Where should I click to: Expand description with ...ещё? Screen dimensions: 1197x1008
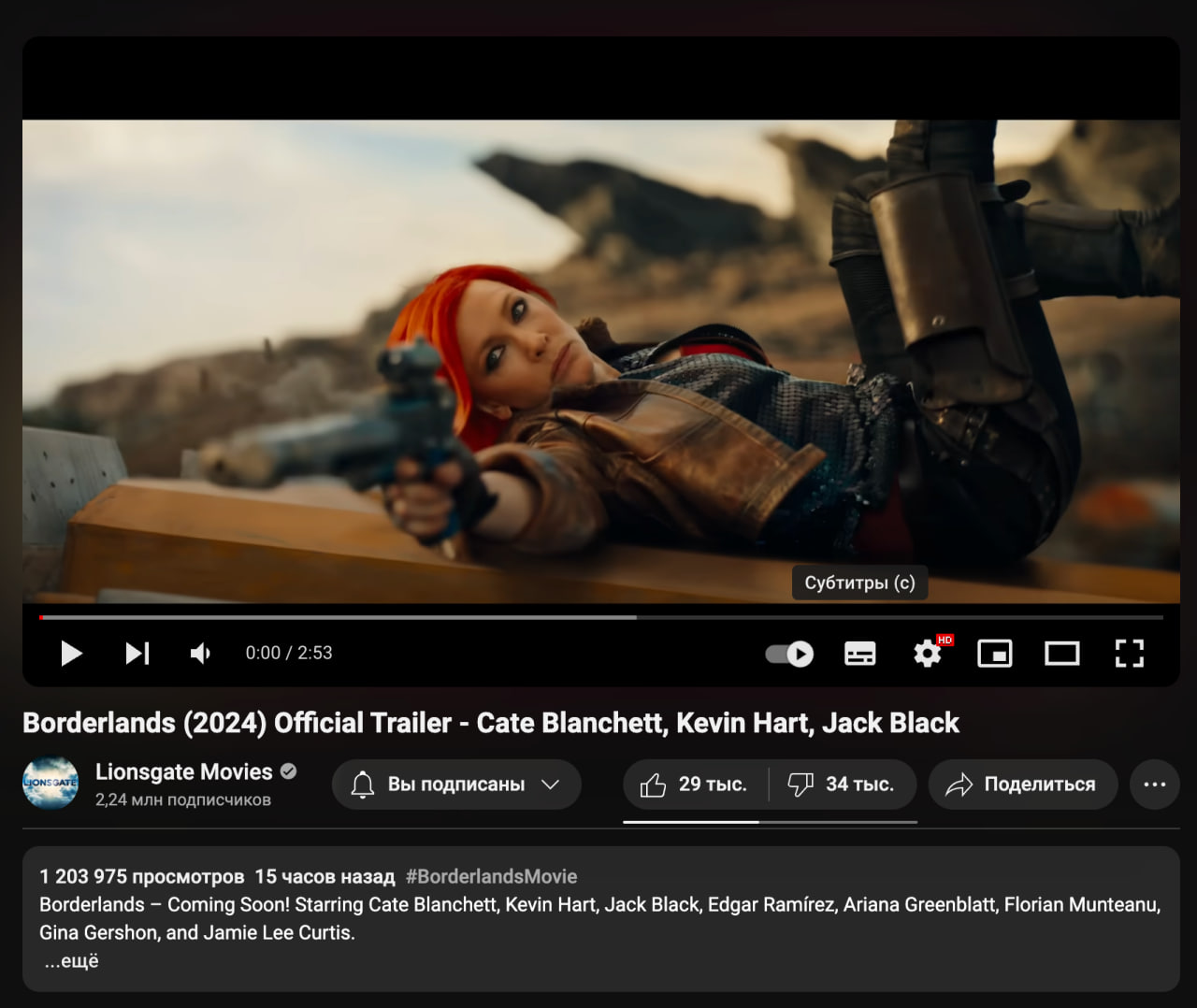[71, 961]
